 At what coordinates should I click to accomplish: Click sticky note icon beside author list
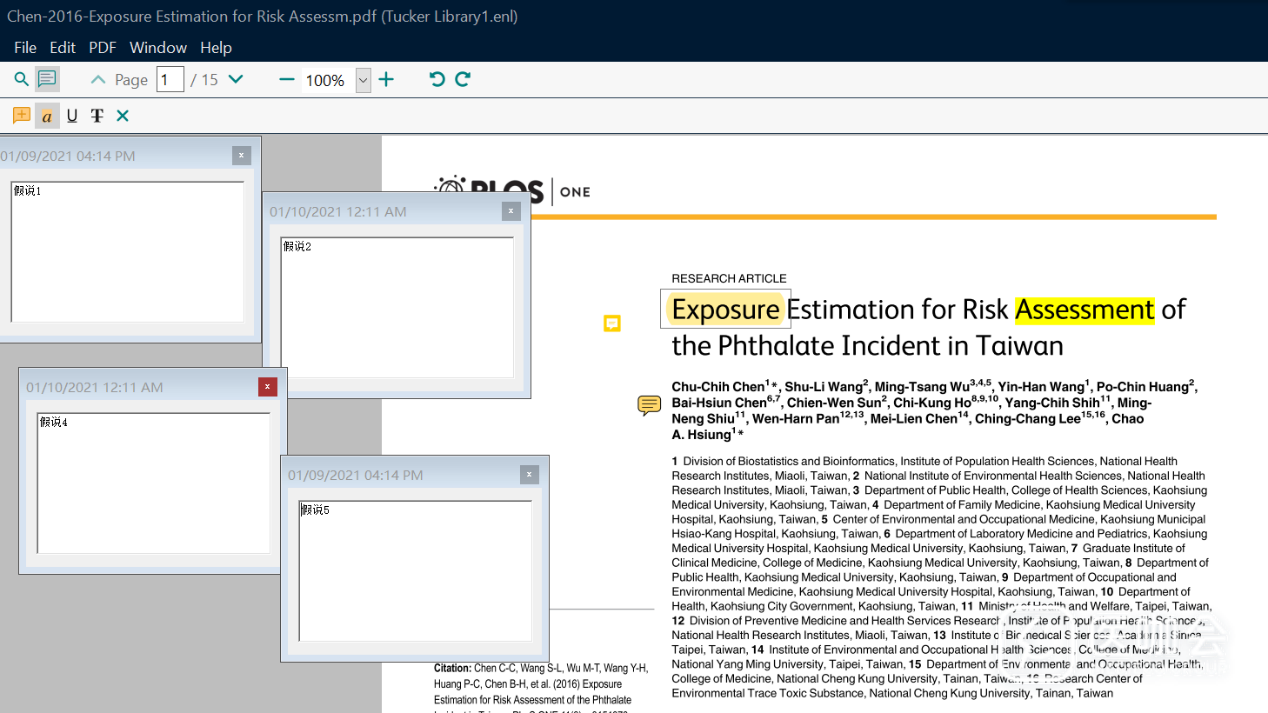pos(649,405)
